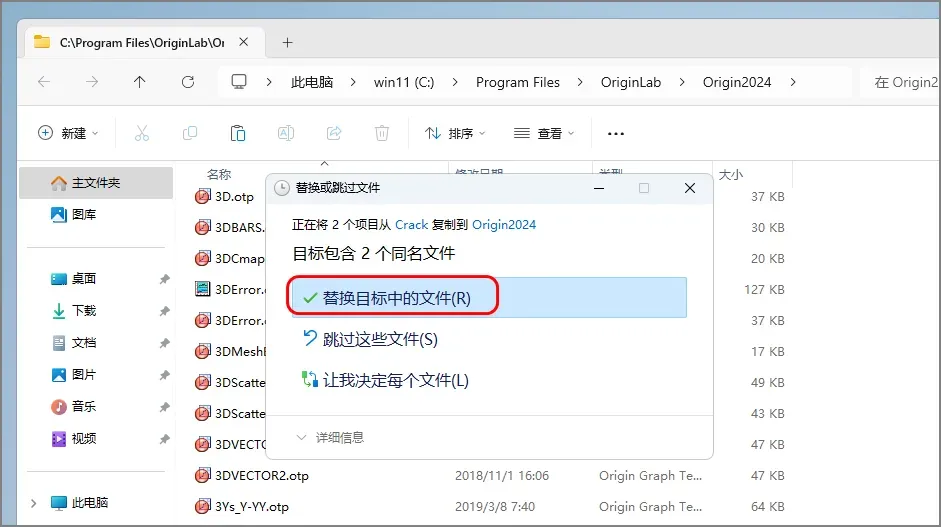
Task: Go back with the left arrow
Action: pos(44,82)
